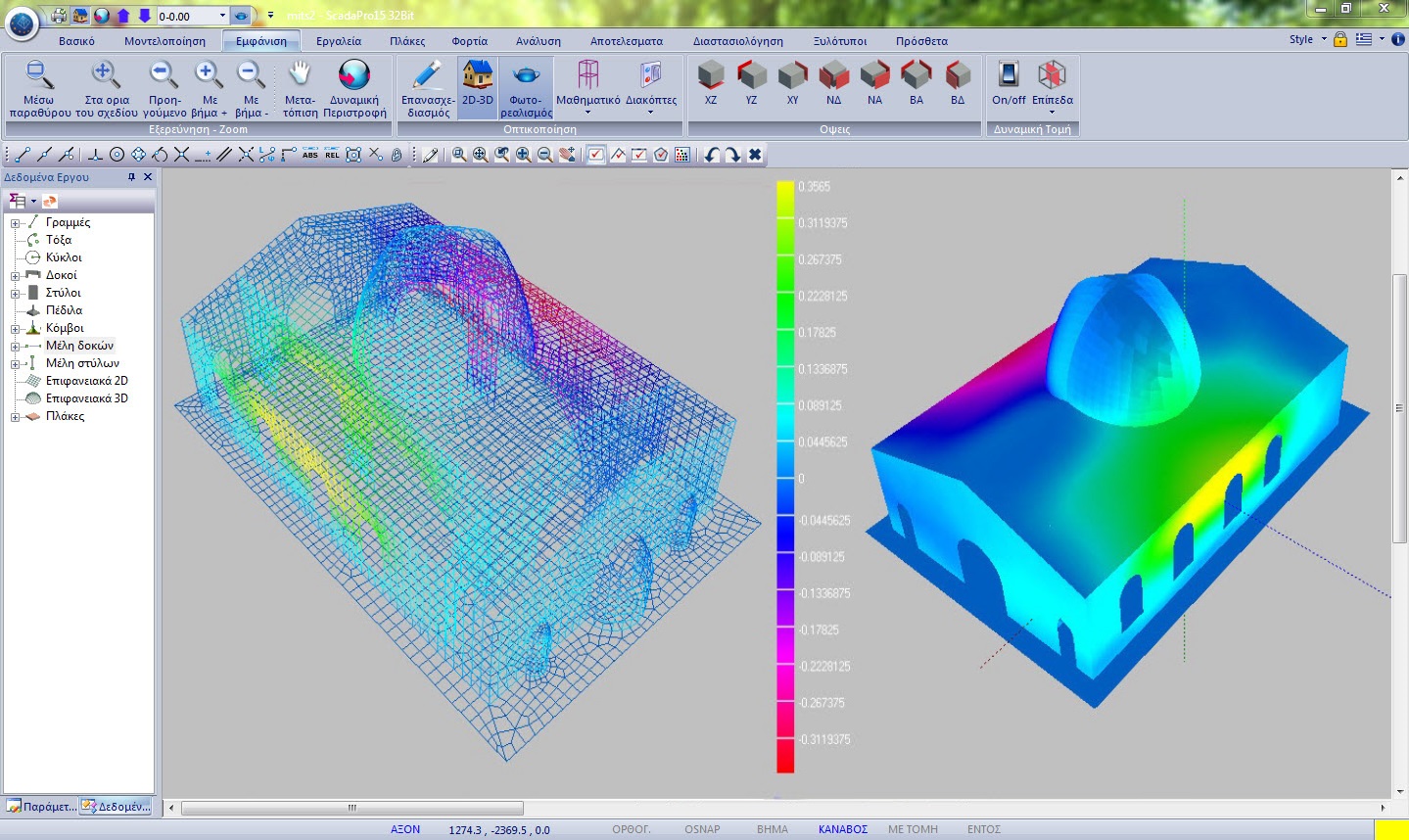This screenshot has height=840, width=1409.
Task: Open the Διαστασιολόγηση ribbon tab
Action: (738, 41)
